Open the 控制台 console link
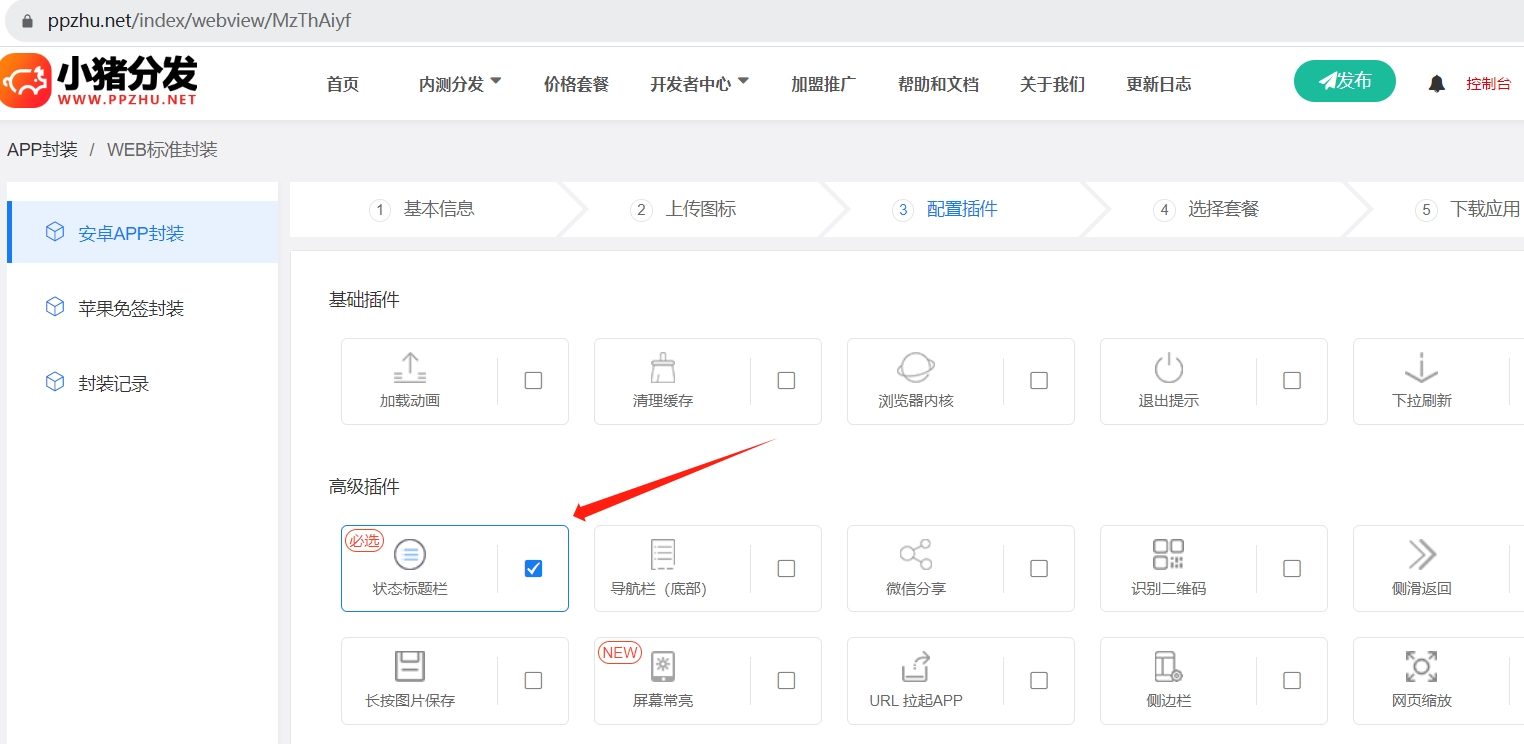 pyautogui.click(x=1489, y=84)
